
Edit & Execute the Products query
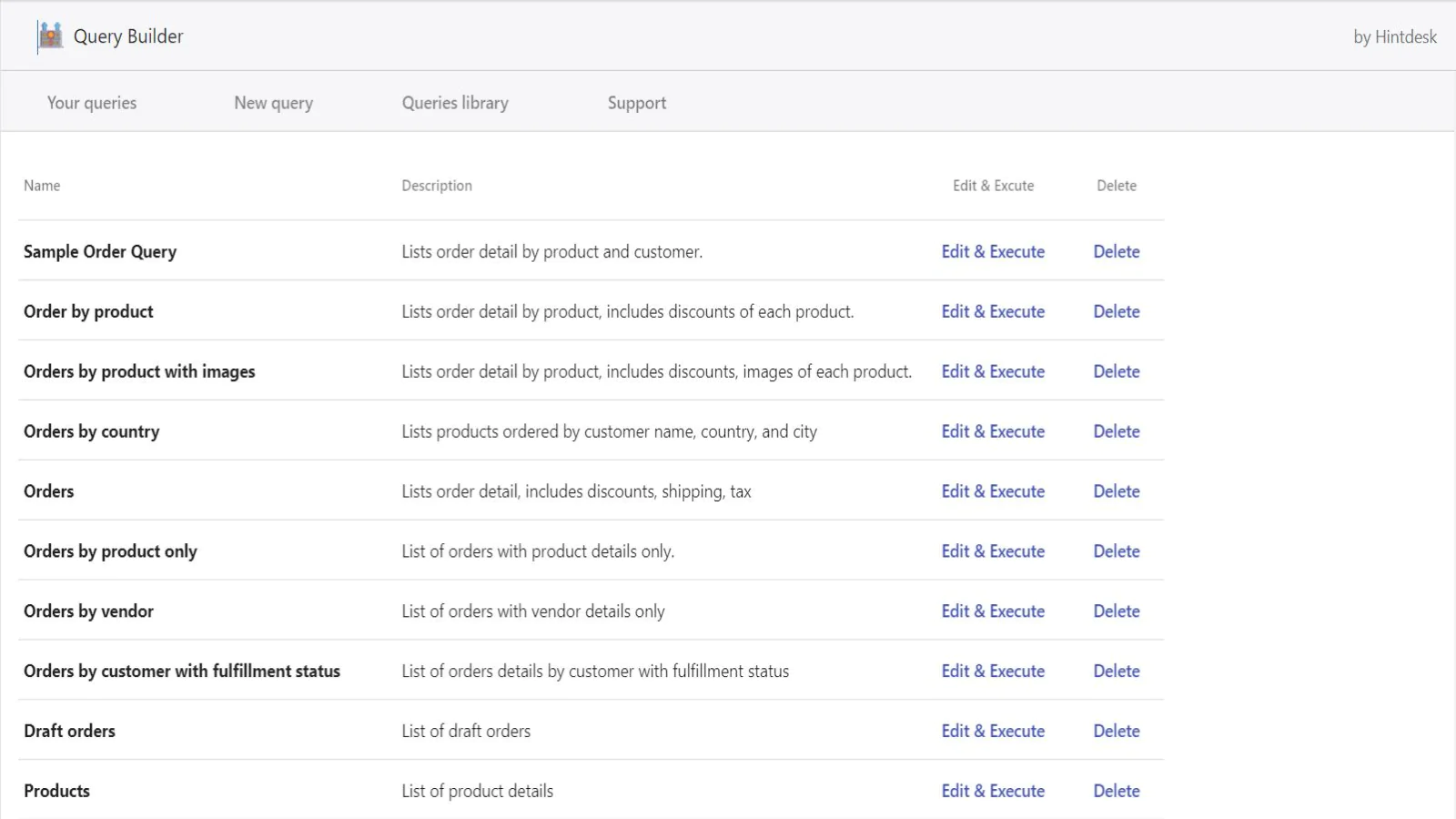(x=992, y=790)
